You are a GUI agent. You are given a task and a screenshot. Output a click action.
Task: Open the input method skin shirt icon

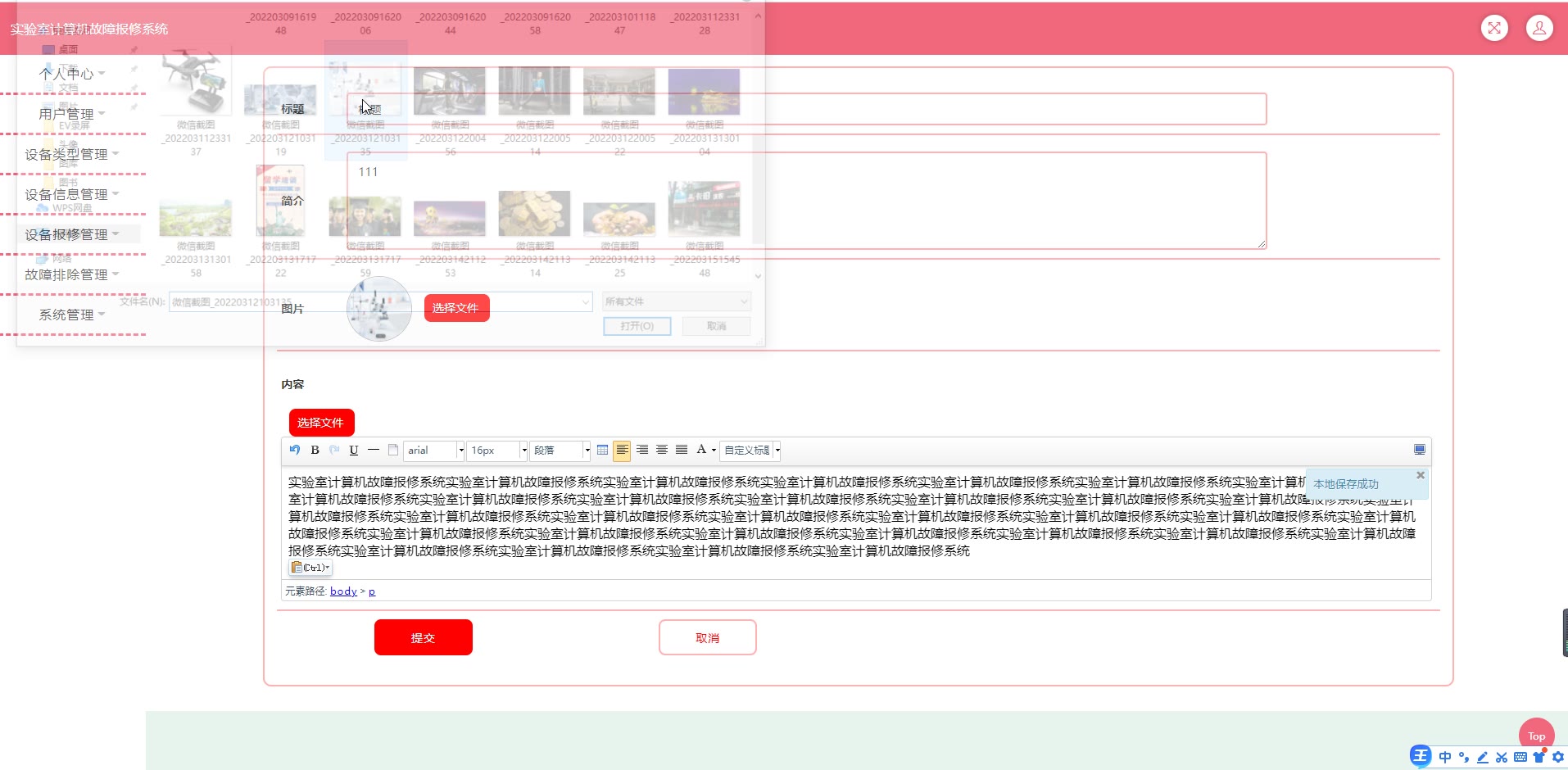(x=1539, y=756)
